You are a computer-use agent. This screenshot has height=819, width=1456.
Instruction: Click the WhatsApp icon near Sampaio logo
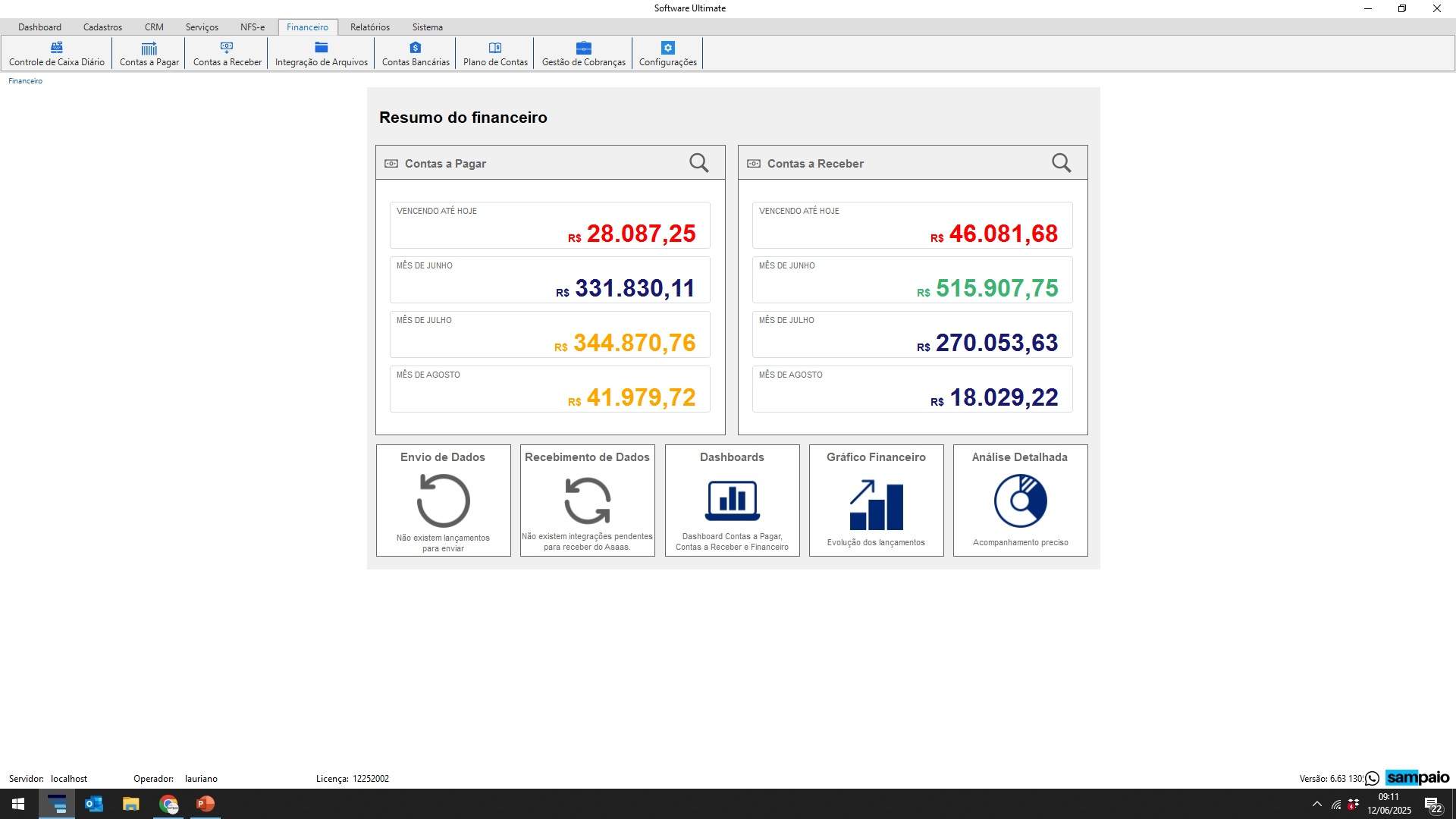1372,779
